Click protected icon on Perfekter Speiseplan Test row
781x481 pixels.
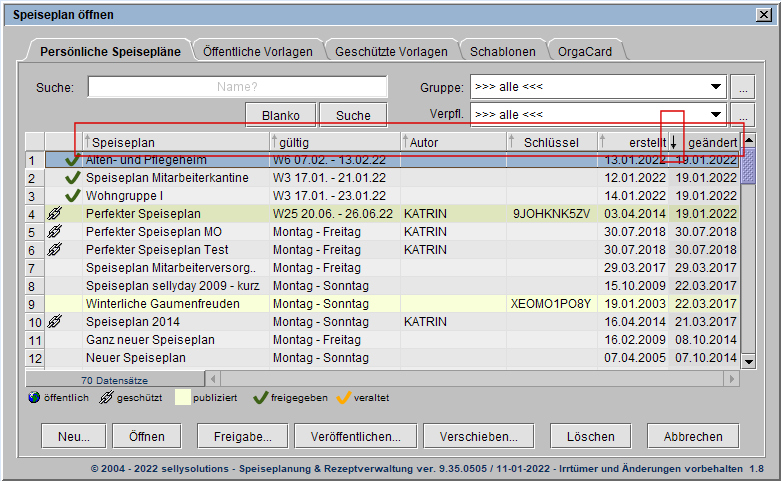[x=55, y=250]
